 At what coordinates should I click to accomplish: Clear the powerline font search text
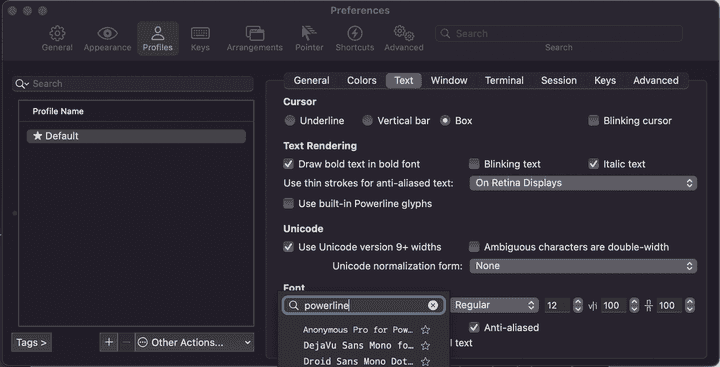coord(433,305)
